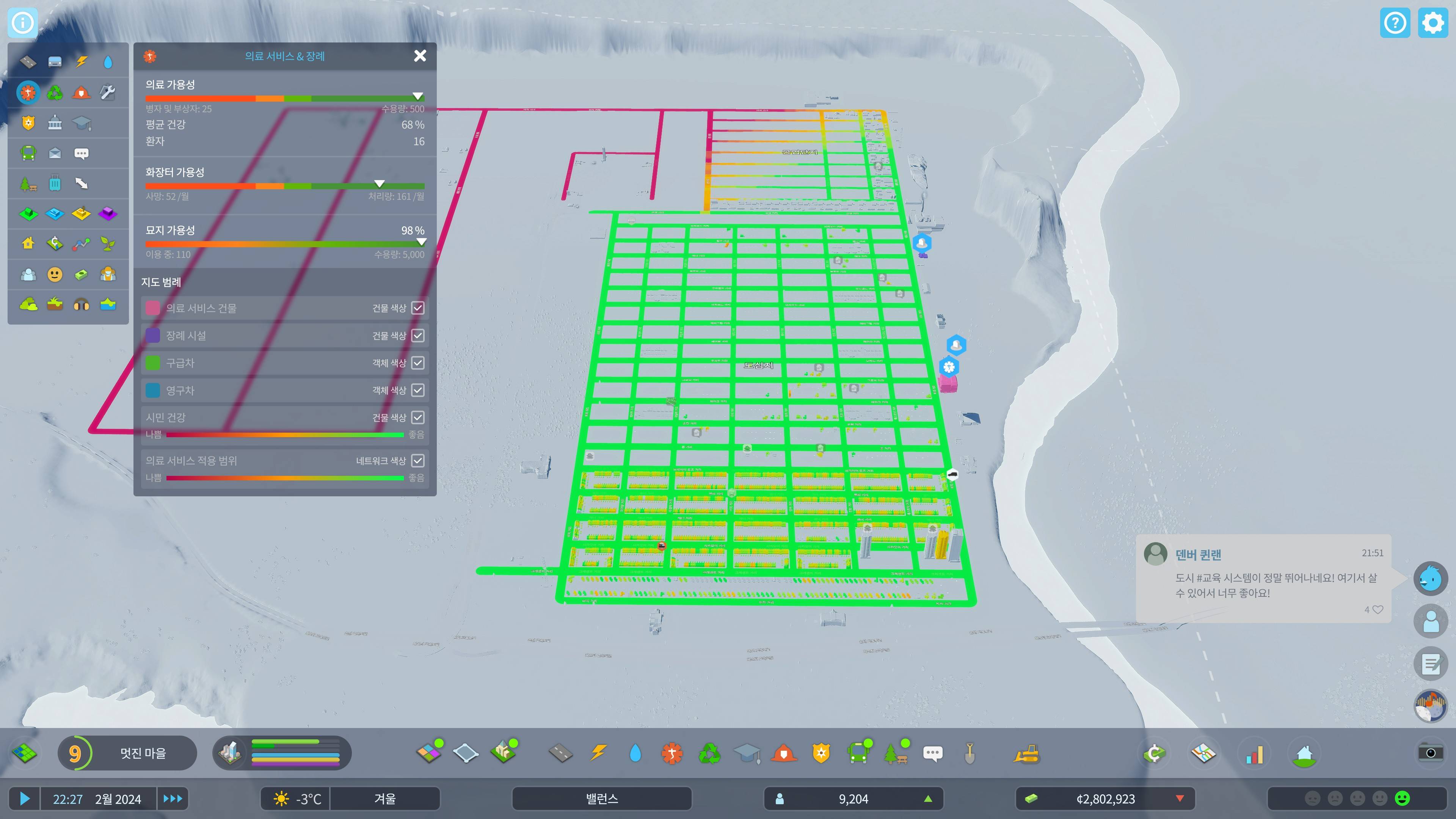Open the water and sewage toolbar icon
Image resolution: width=1456 pixels, height=819 pixels.
click(635, 753)
